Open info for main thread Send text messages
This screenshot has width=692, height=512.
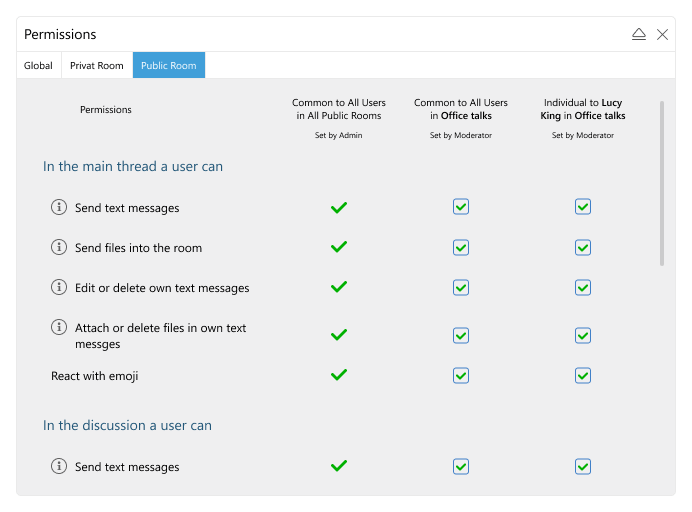pos(59,207)
